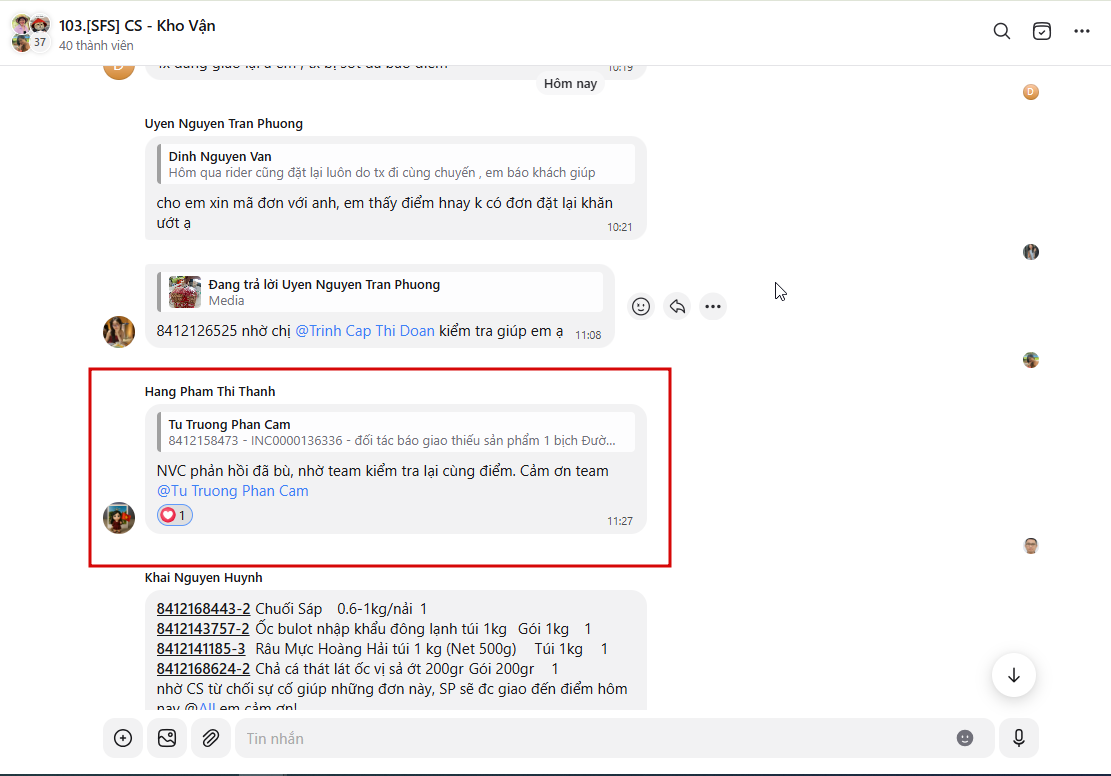This screenshot has width=1111, height=776.
Task: Click the text starting "cho em xin mã đơn"
Action: (385, 213)
